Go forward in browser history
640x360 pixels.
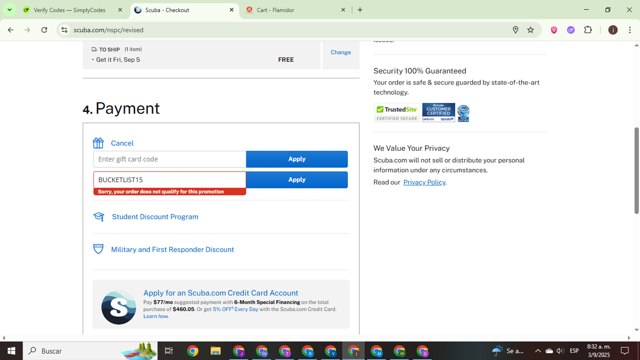[27, 30]
